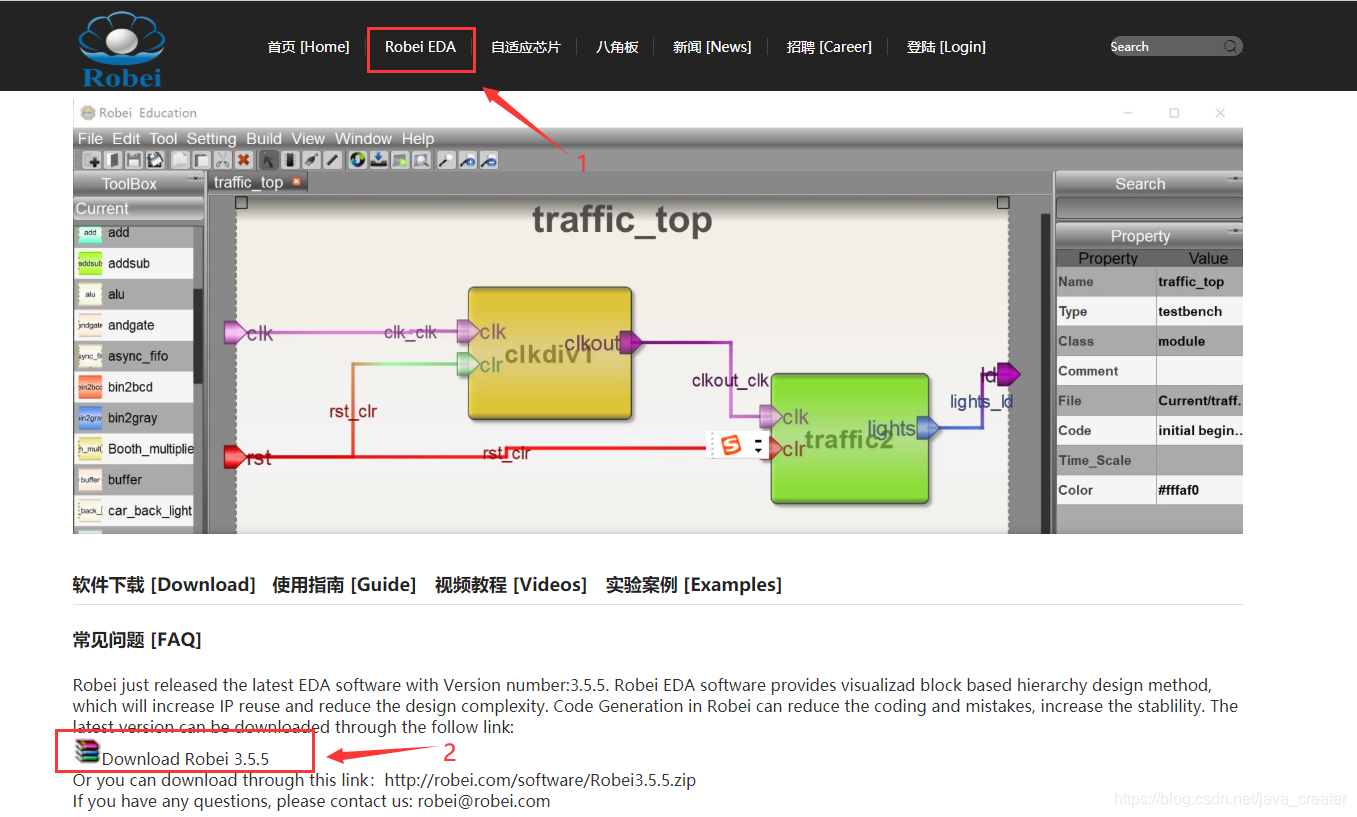Image resolution: width=1357 pixels, height=817 pixels.
Task: Click the ToolBox list vertical scrollbar
Action: (x=198, y=337)
